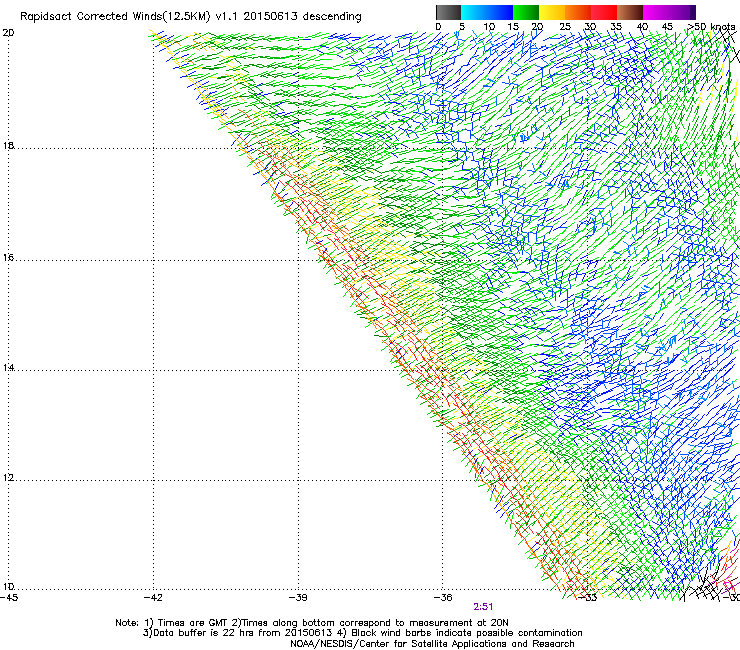Click the red 30-35 knots legend swatch
The width and height of the screenshot is (740, 650).
[604, 12]
